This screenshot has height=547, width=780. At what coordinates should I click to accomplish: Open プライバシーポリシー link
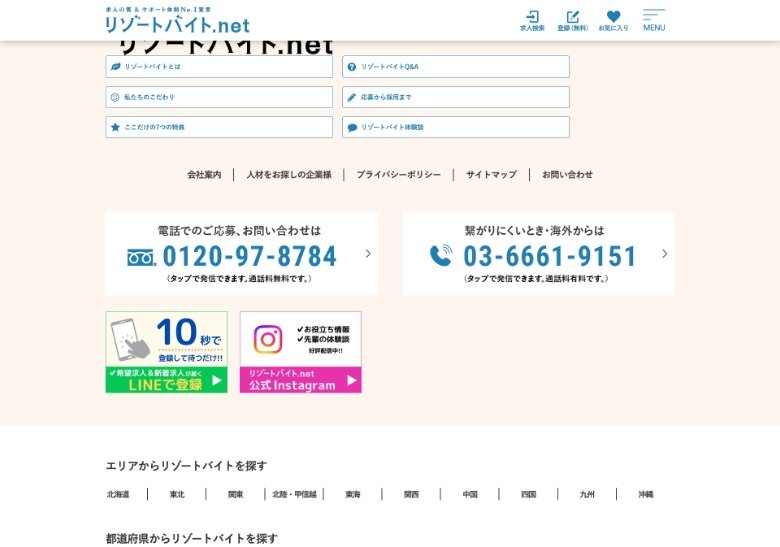pos(398,175)
